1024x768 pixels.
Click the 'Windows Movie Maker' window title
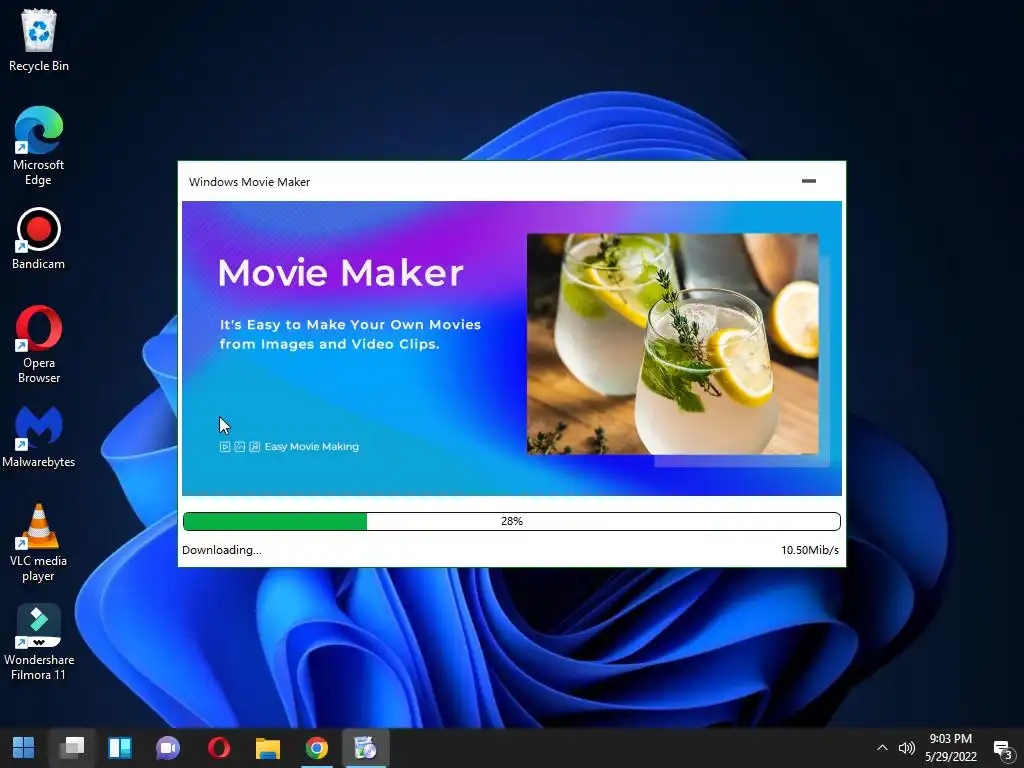249,182
